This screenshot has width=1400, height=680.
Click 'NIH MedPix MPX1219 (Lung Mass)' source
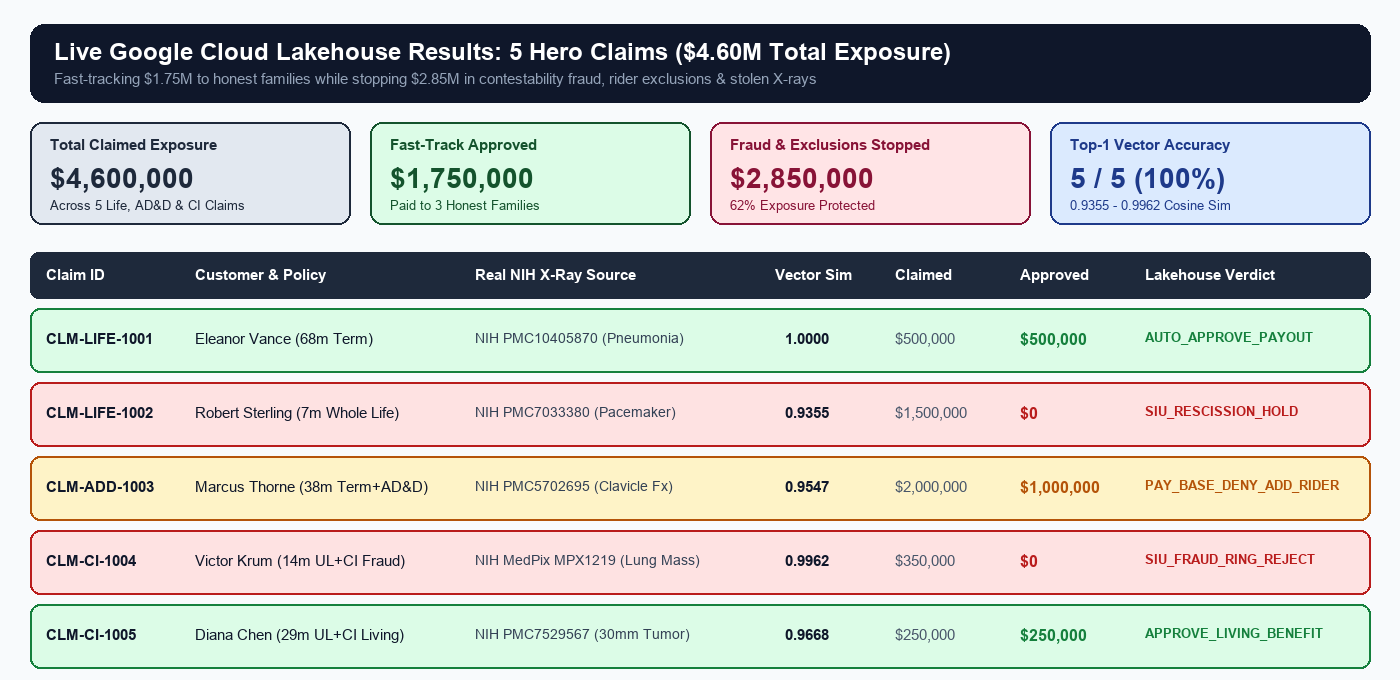(587, 561)
